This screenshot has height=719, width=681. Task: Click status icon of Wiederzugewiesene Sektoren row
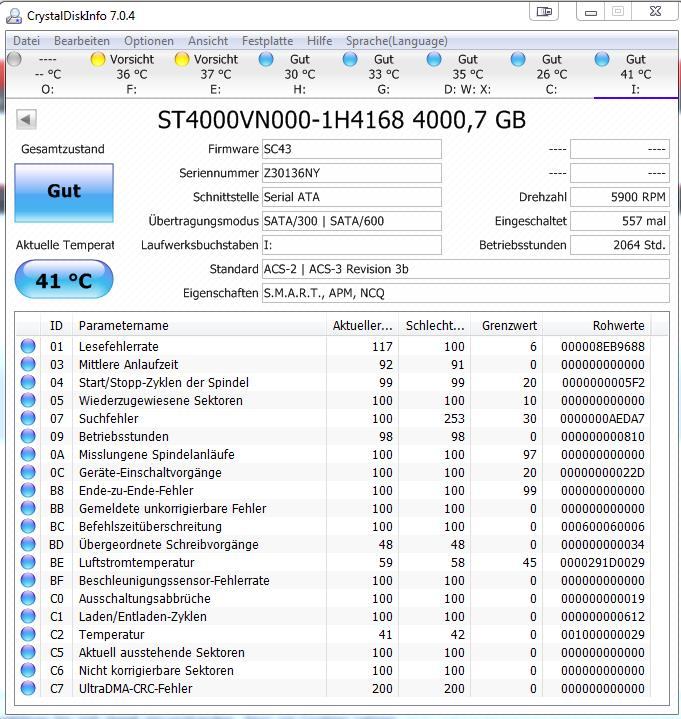tap(28, 400)
